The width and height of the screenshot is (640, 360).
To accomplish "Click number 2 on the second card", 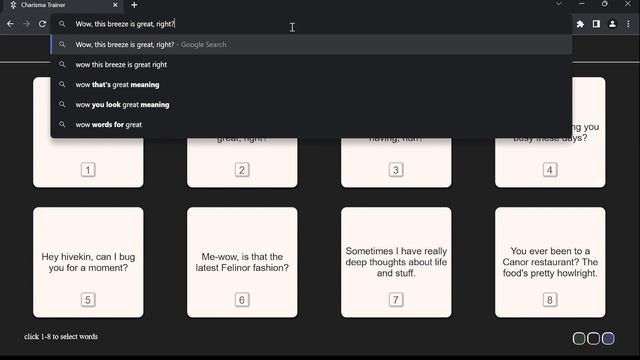I will tap(242, 170).
